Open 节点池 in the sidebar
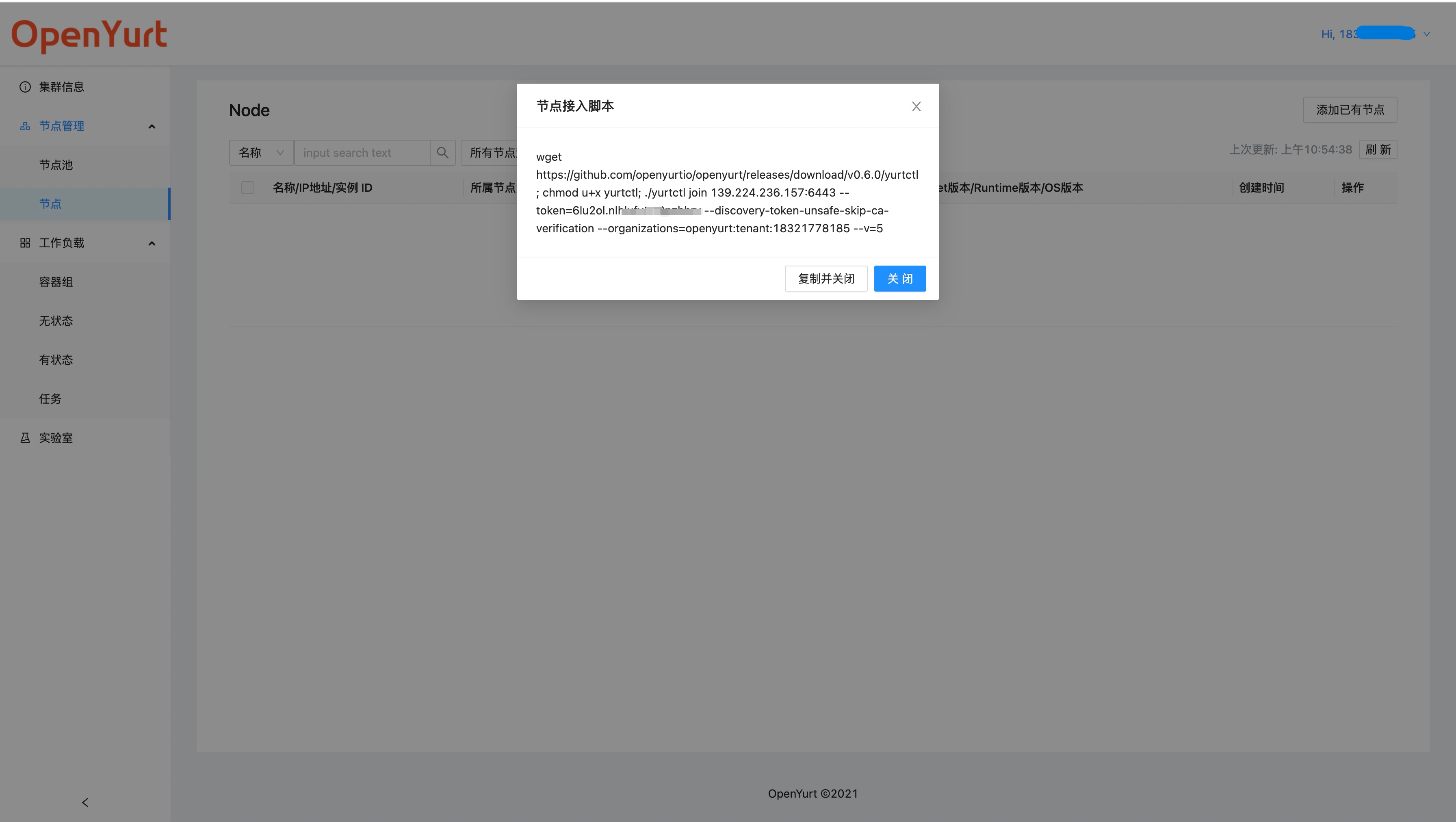 tap(85, 165)
